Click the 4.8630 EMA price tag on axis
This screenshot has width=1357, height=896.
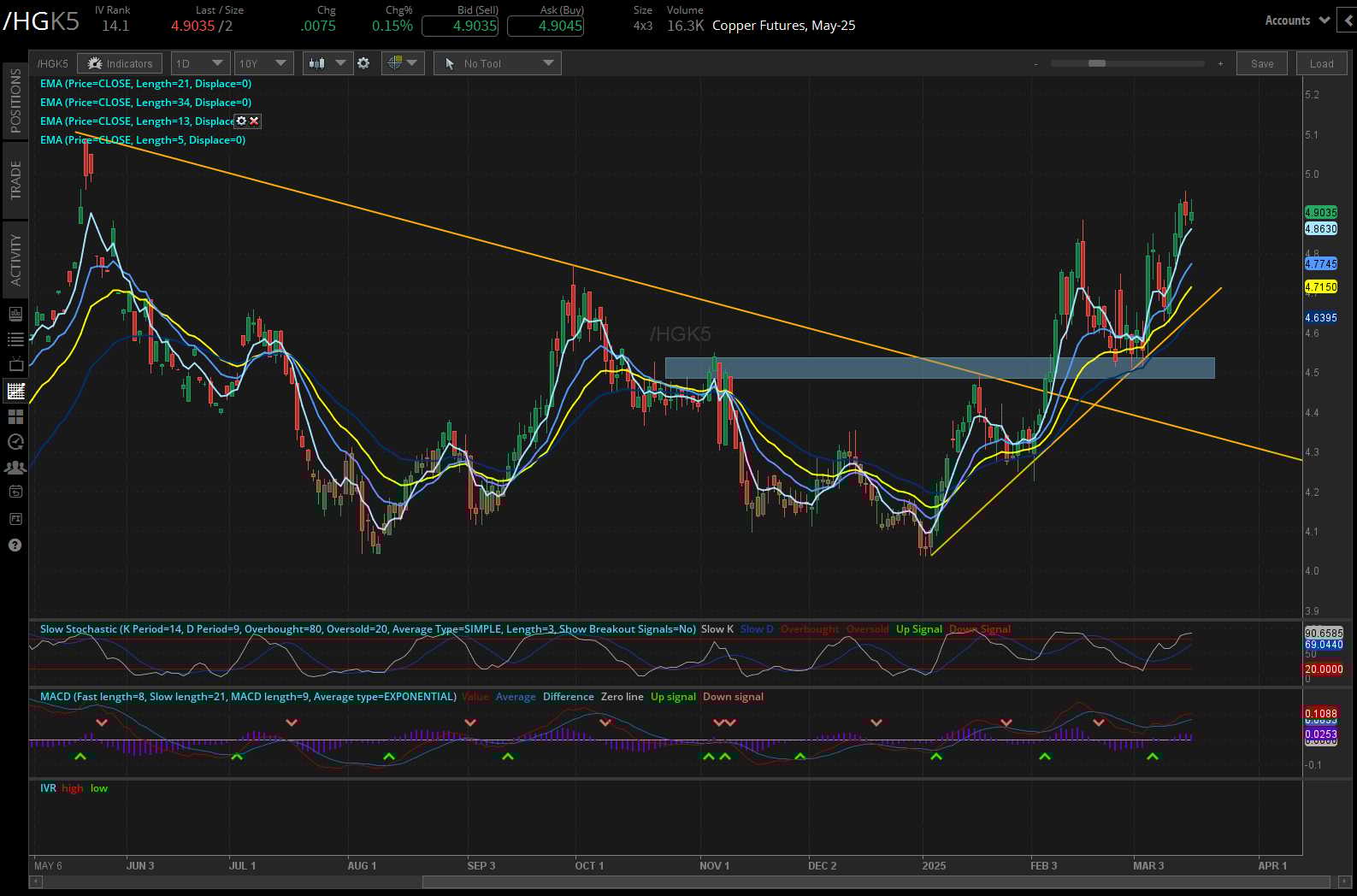pos(1321,229)
